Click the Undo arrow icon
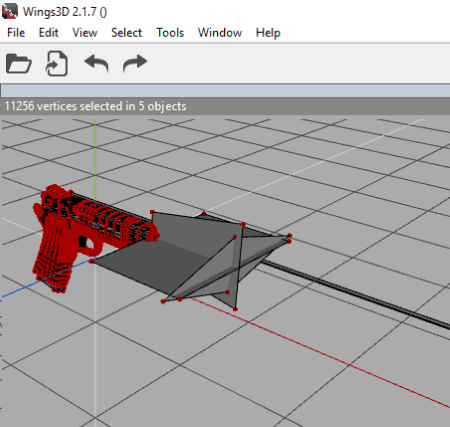This screenshot has width=450, height=427. click(96, 63)
